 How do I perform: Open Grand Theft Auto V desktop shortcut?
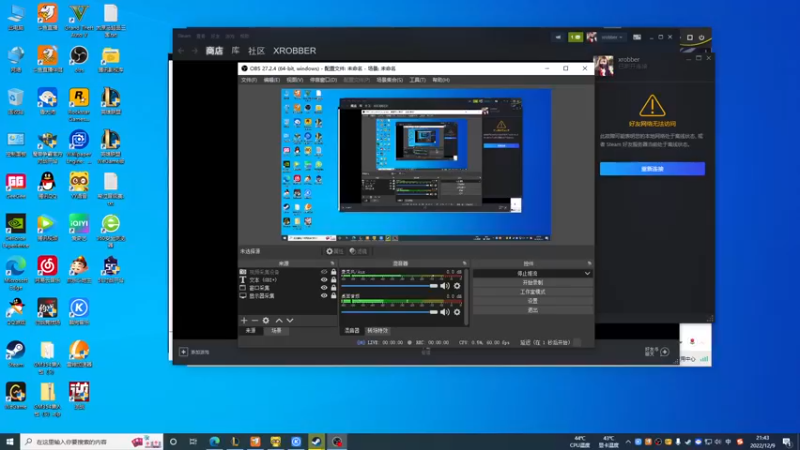(79, 19)
